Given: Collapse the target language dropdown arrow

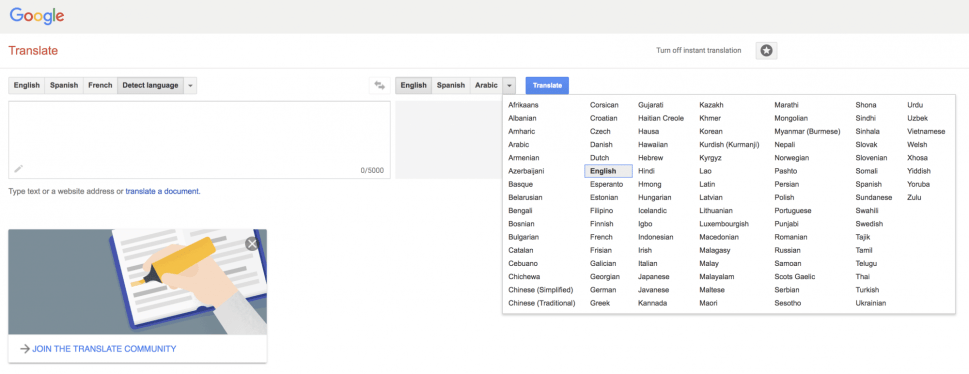Looking at the screenshot, I should click(509, 85).
